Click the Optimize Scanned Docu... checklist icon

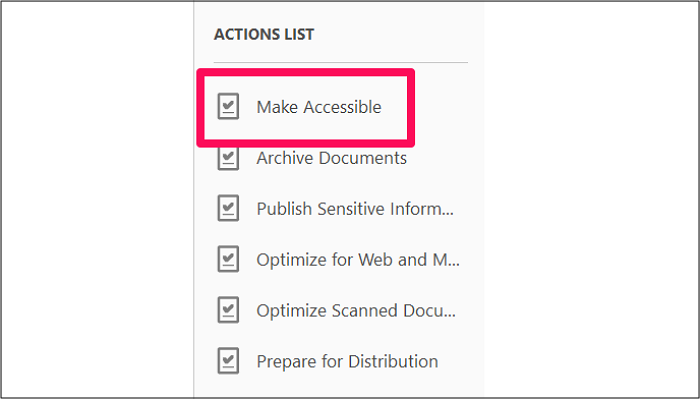point(228,310)
